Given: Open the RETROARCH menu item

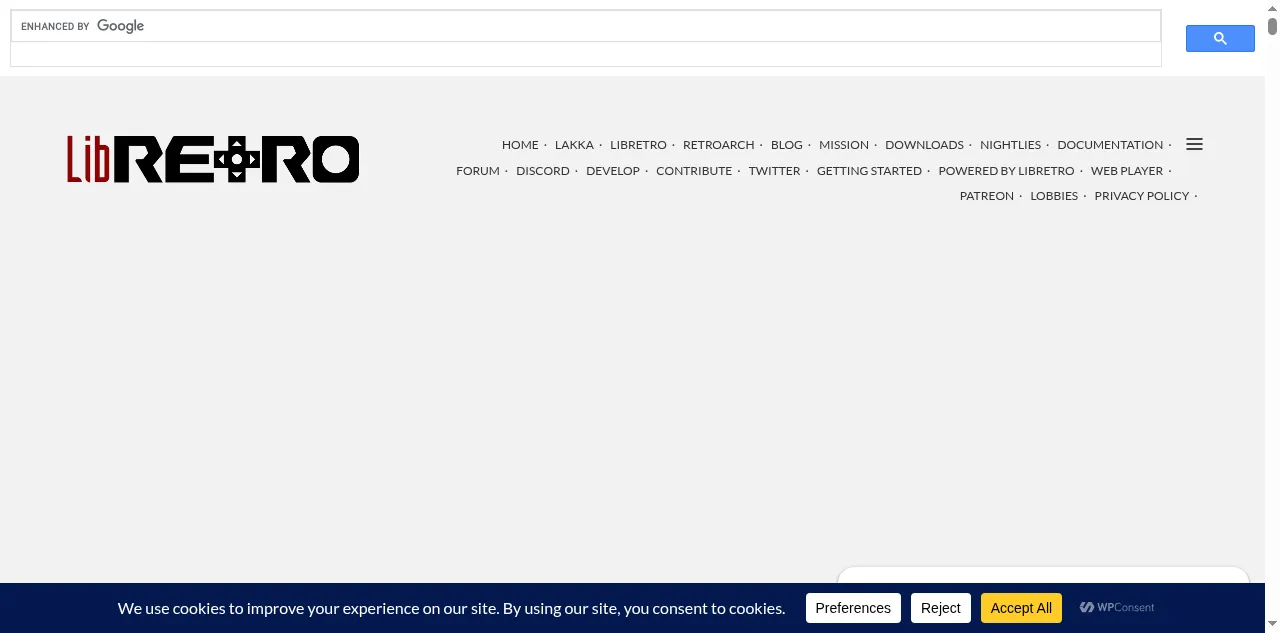Looking at the screenshot, I should click(x=718, y=145).
